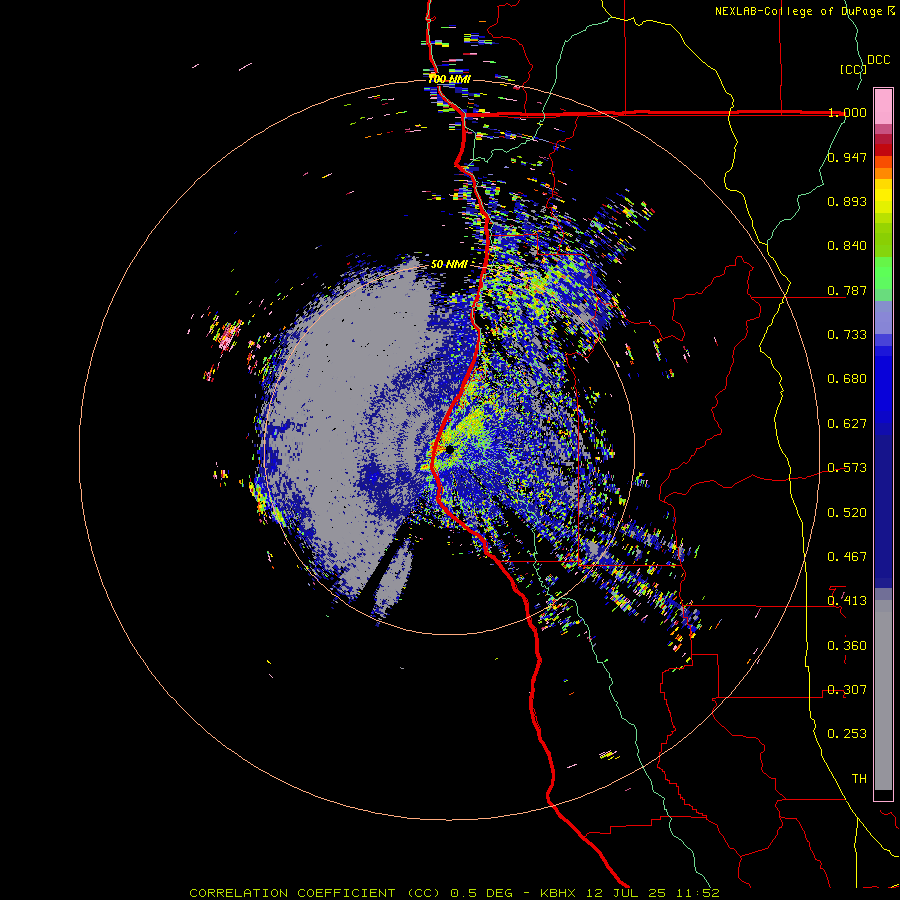Click the DCC product label above the scale
The width and height of the screenshot is (900, 900).
click(x=878, y=60)
